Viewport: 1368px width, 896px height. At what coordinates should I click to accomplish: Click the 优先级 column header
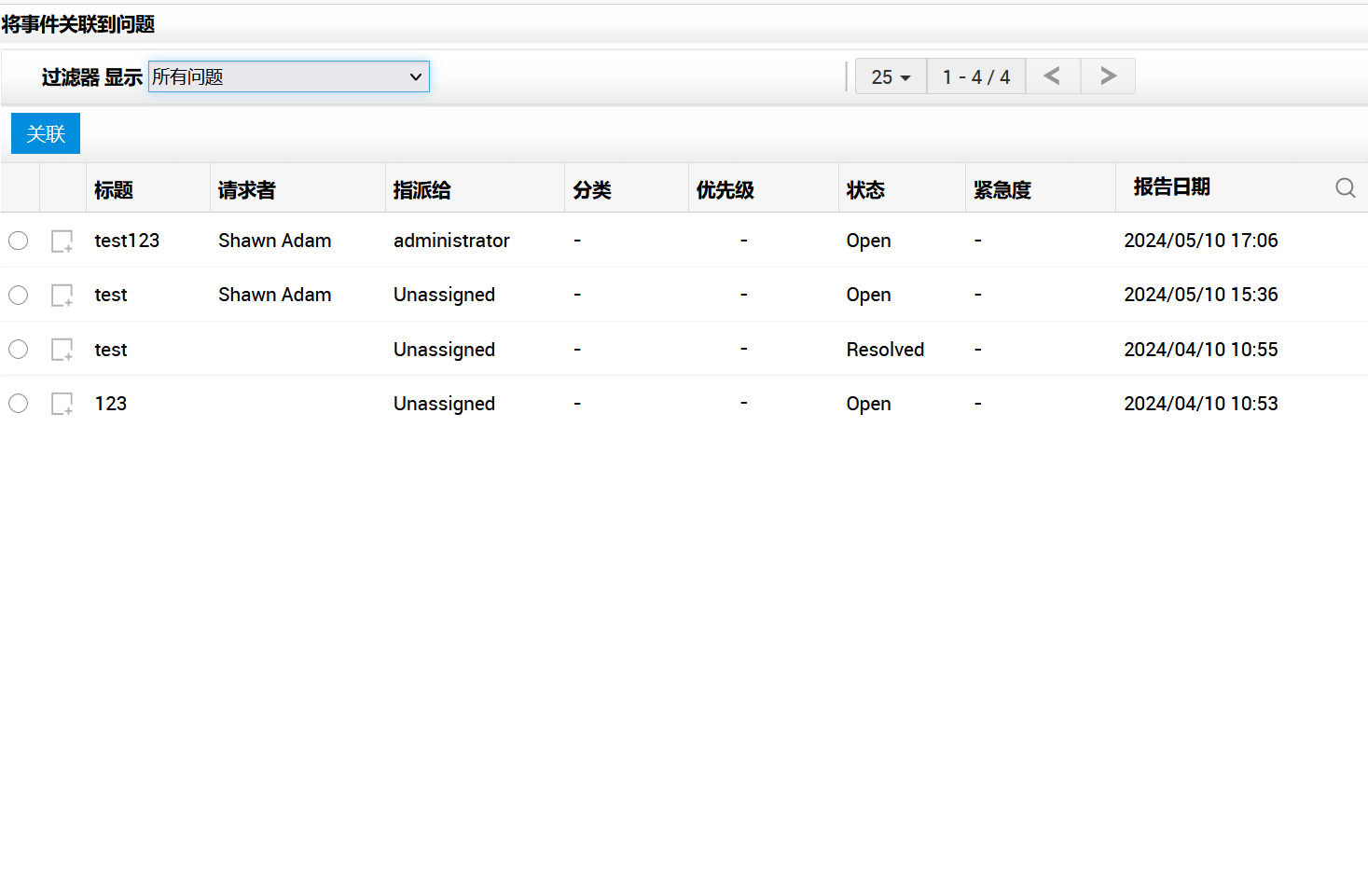725,190
